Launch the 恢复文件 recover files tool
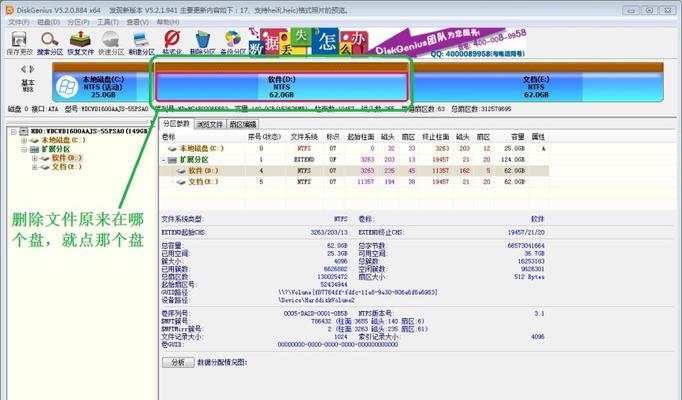 pyautogui.click(x=80, y=43)
